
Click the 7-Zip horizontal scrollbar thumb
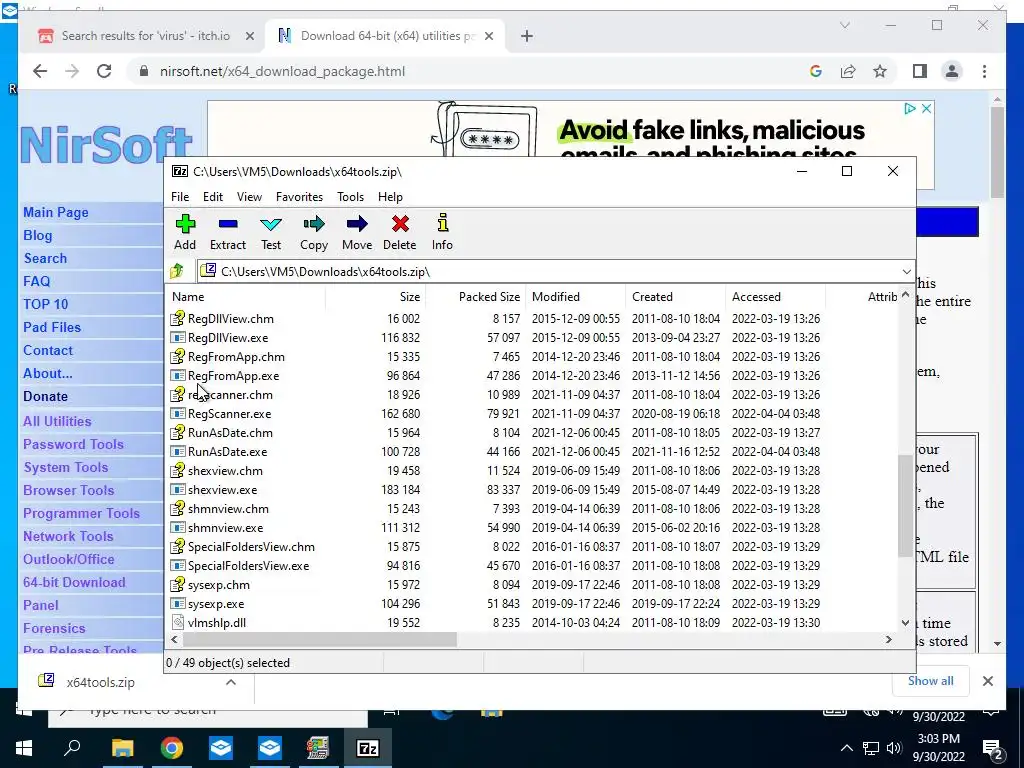click(x=321, y=640)
